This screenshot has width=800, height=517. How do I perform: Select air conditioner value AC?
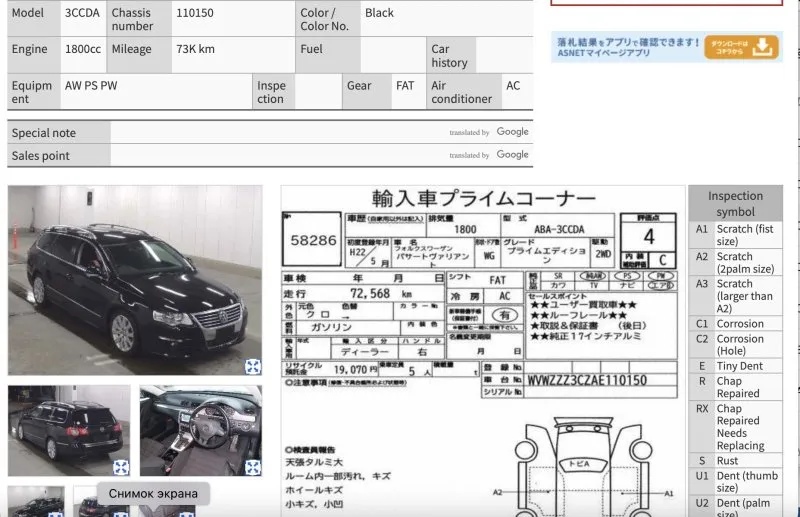pyautogui.click(x=513, y=86)
